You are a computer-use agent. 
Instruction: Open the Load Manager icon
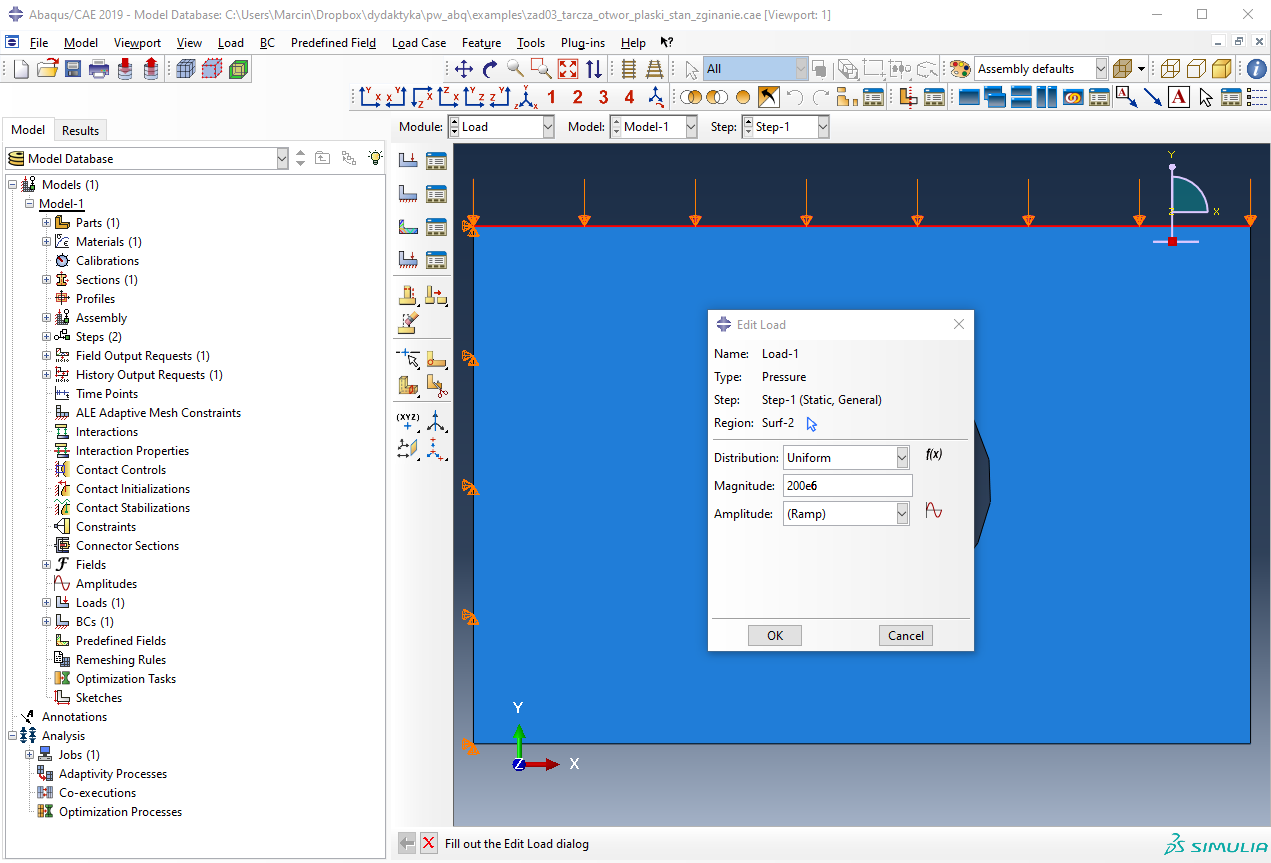coord(436,160)
